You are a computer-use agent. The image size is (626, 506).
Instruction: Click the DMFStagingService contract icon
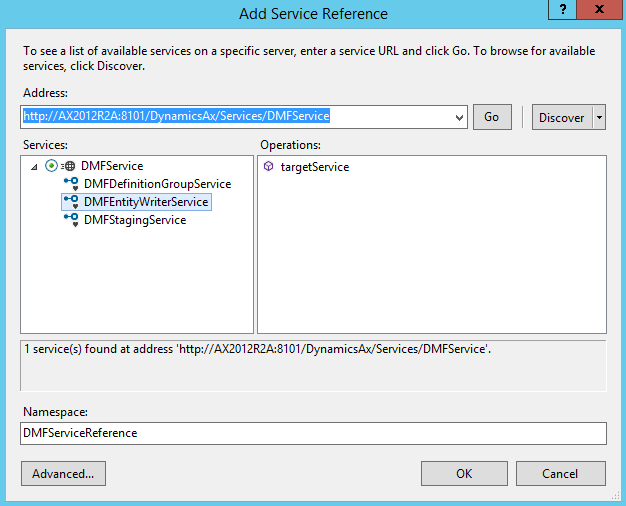click(71, 220)
